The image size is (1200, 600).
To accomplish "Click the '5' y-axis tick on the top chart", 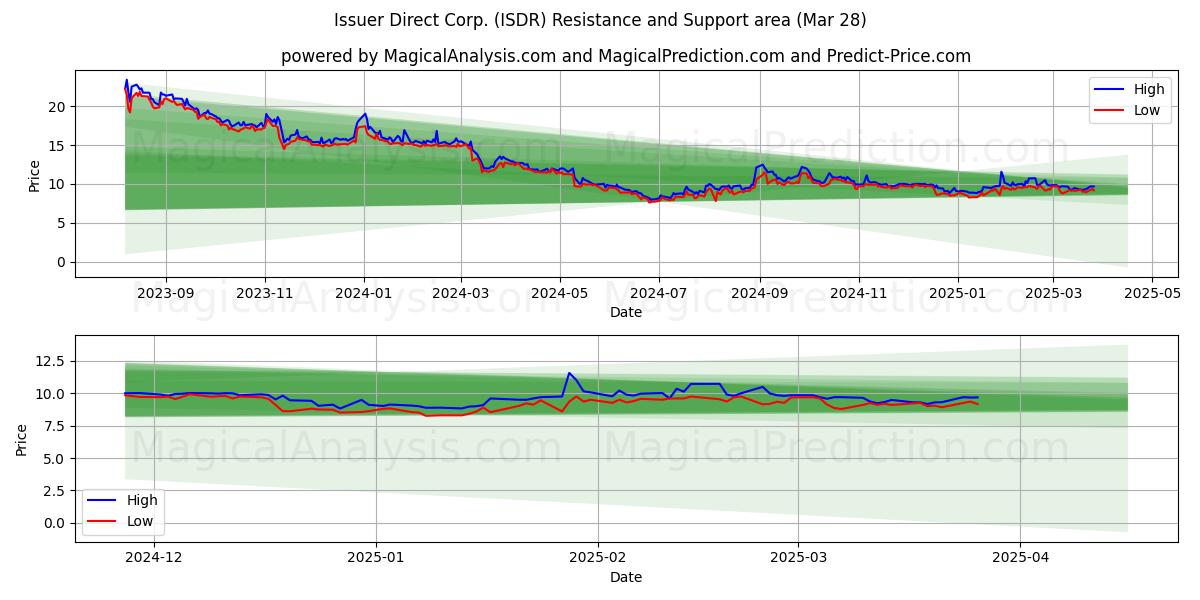I will click(63, 224).
